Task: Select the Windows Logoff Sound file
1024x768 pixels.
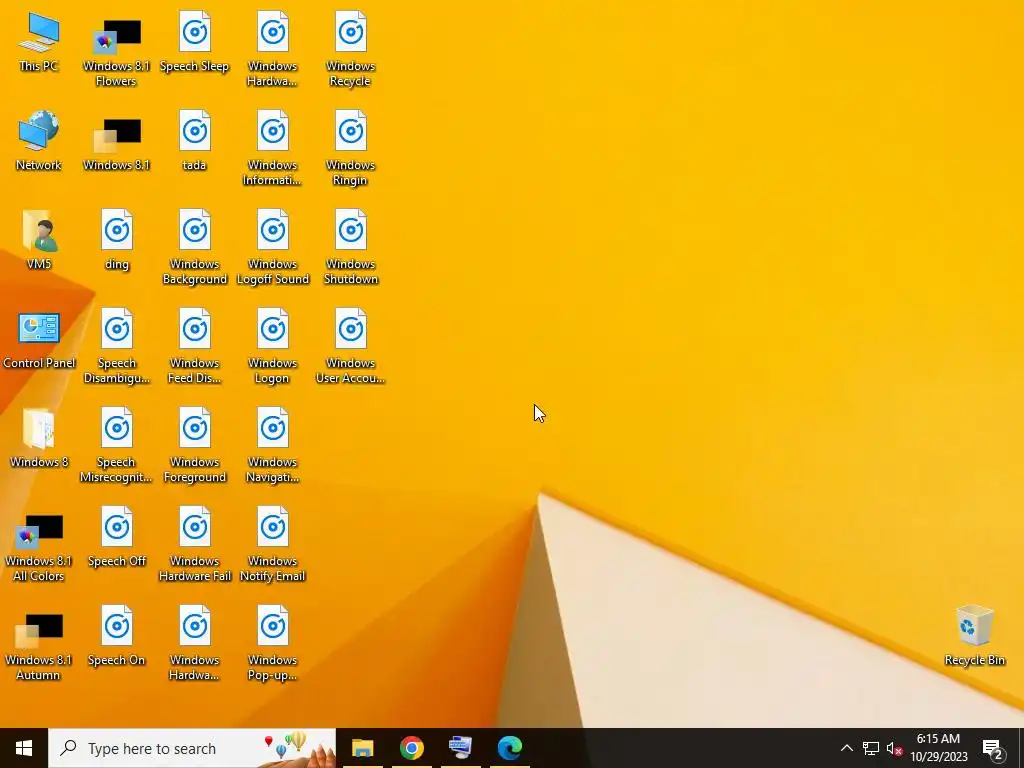Action: click(272, 247)
